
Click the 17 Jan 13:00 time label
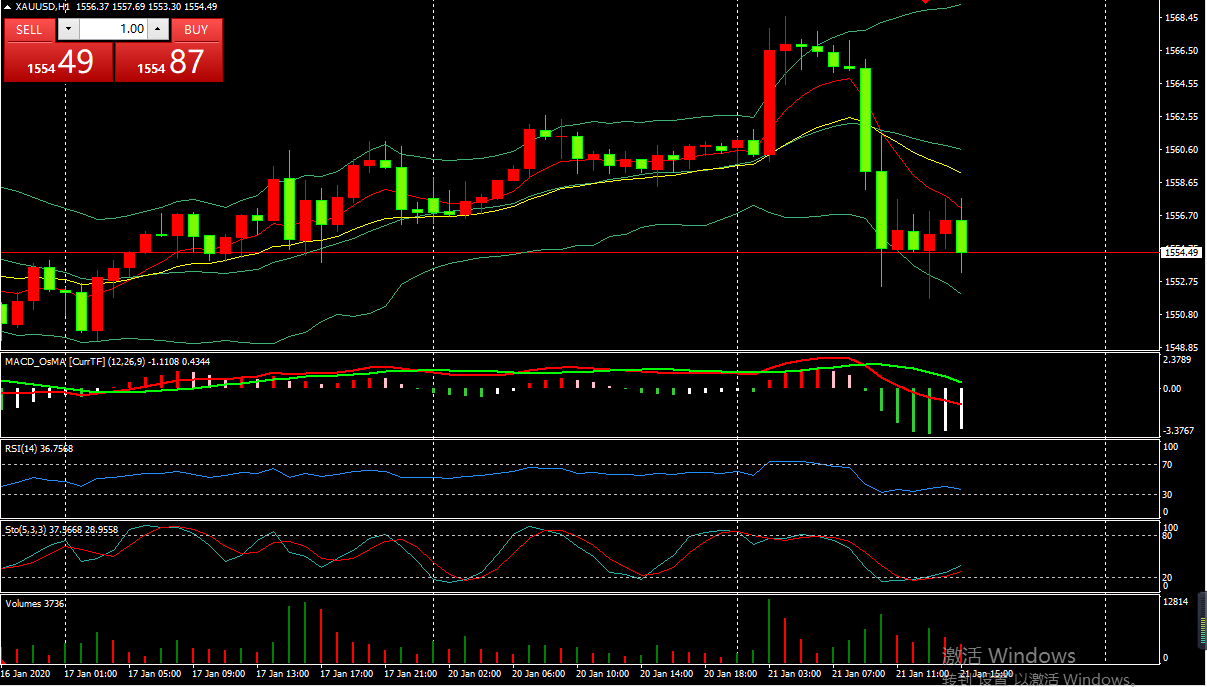click(x=283, y=674)
